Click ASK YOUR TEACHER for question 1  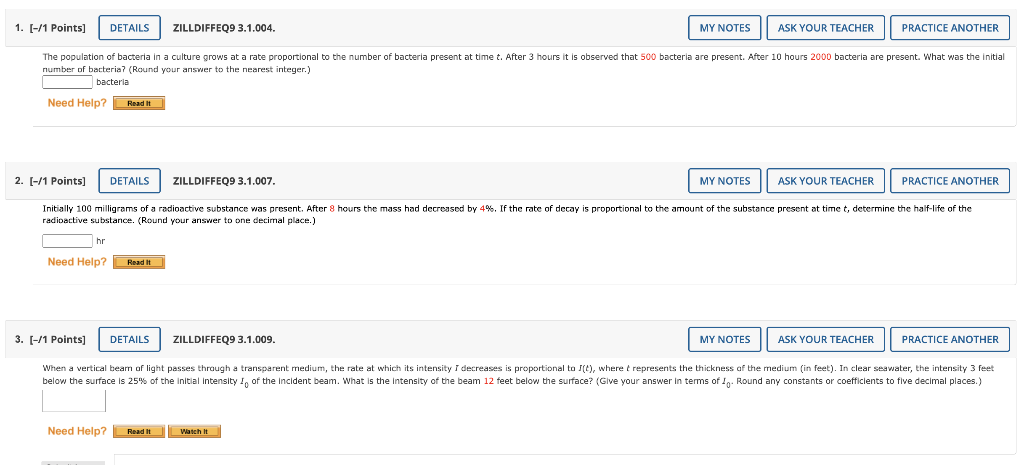[825, 28]
